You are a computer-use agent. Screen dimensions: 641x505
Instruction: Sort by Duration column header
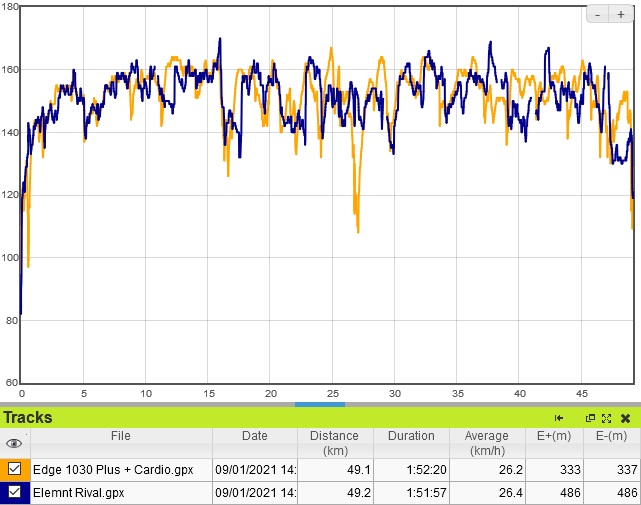[x=411, y=436]
